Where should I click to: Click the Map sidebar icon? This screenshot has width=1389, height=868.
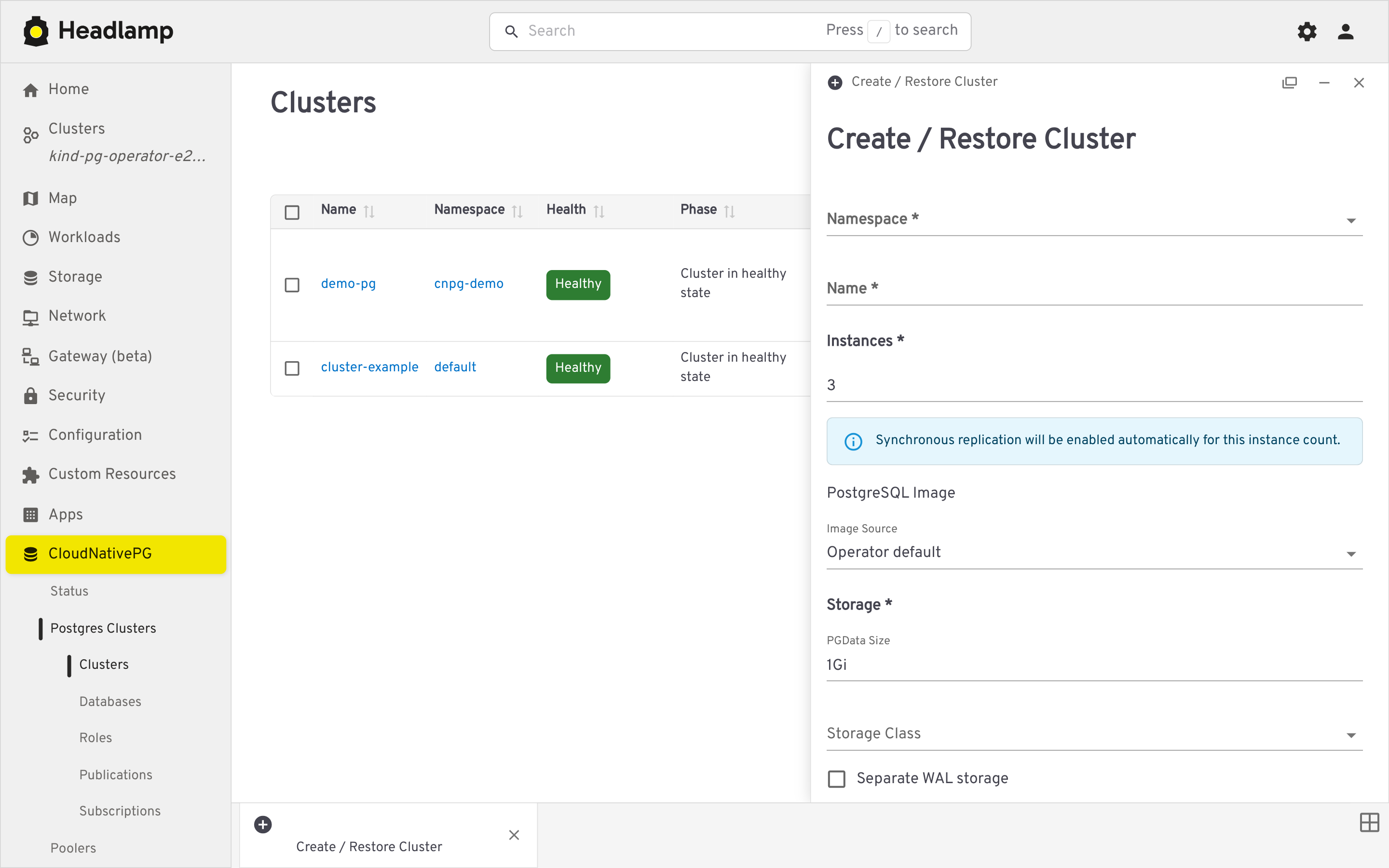[30, 199]
